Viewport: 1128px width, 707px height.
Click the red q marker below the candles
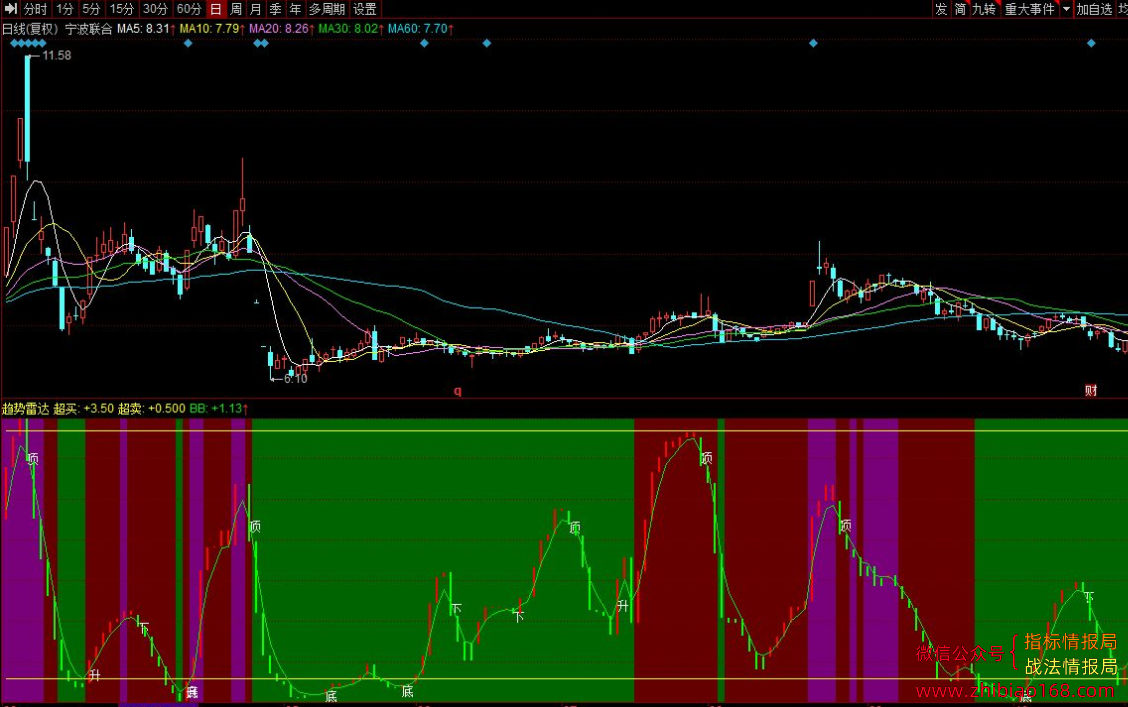click(x=458, y=391)
